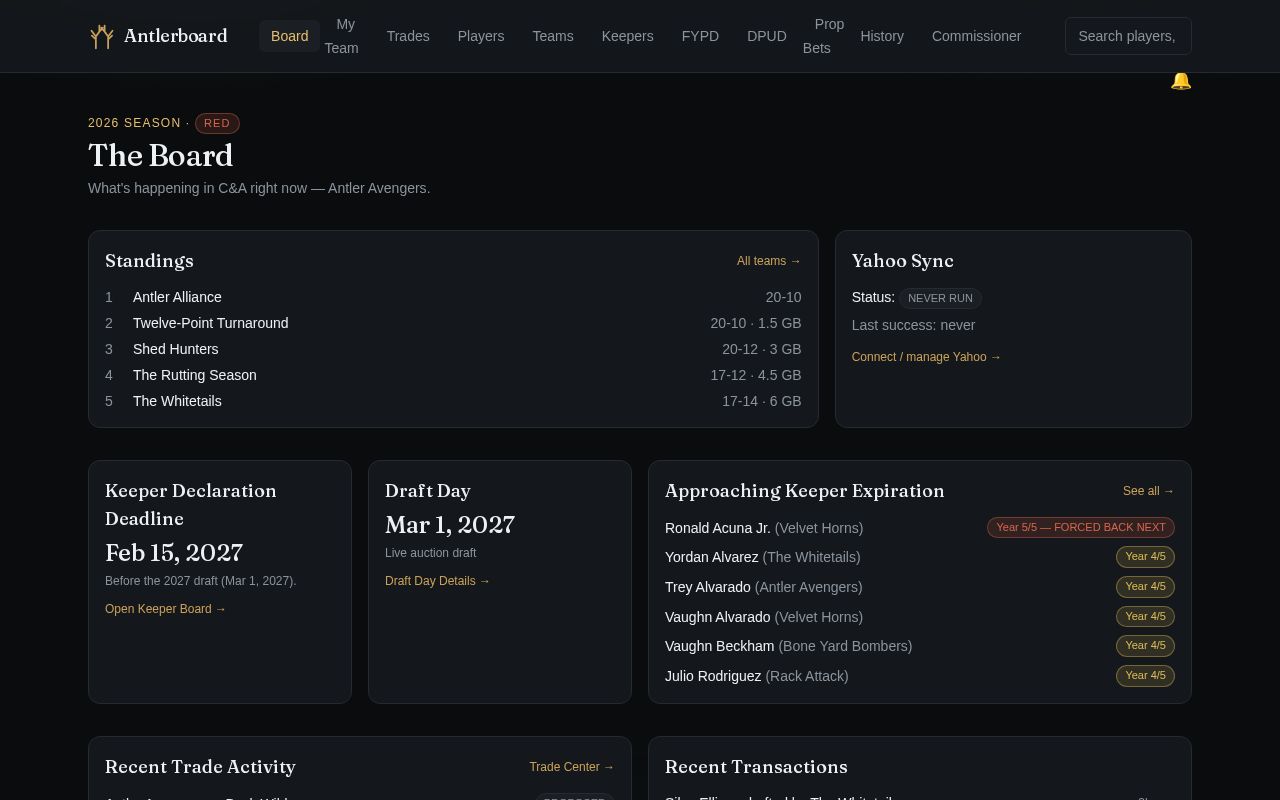Select Keepers nav item
This screenshot has height=800, width=1280.
tap(628, 36)
